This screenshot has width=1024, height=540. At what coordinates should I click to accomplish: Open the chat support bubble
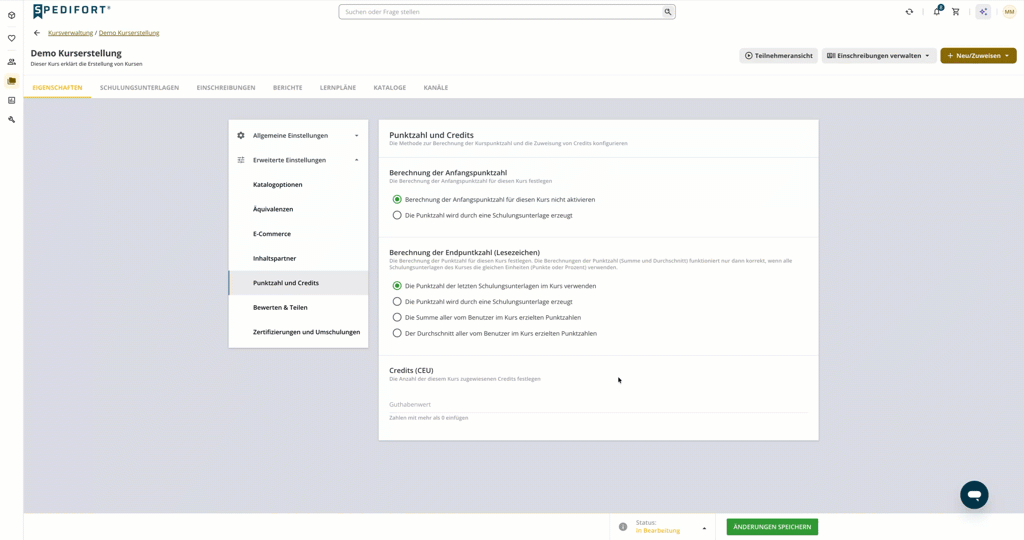coord(974,495)
